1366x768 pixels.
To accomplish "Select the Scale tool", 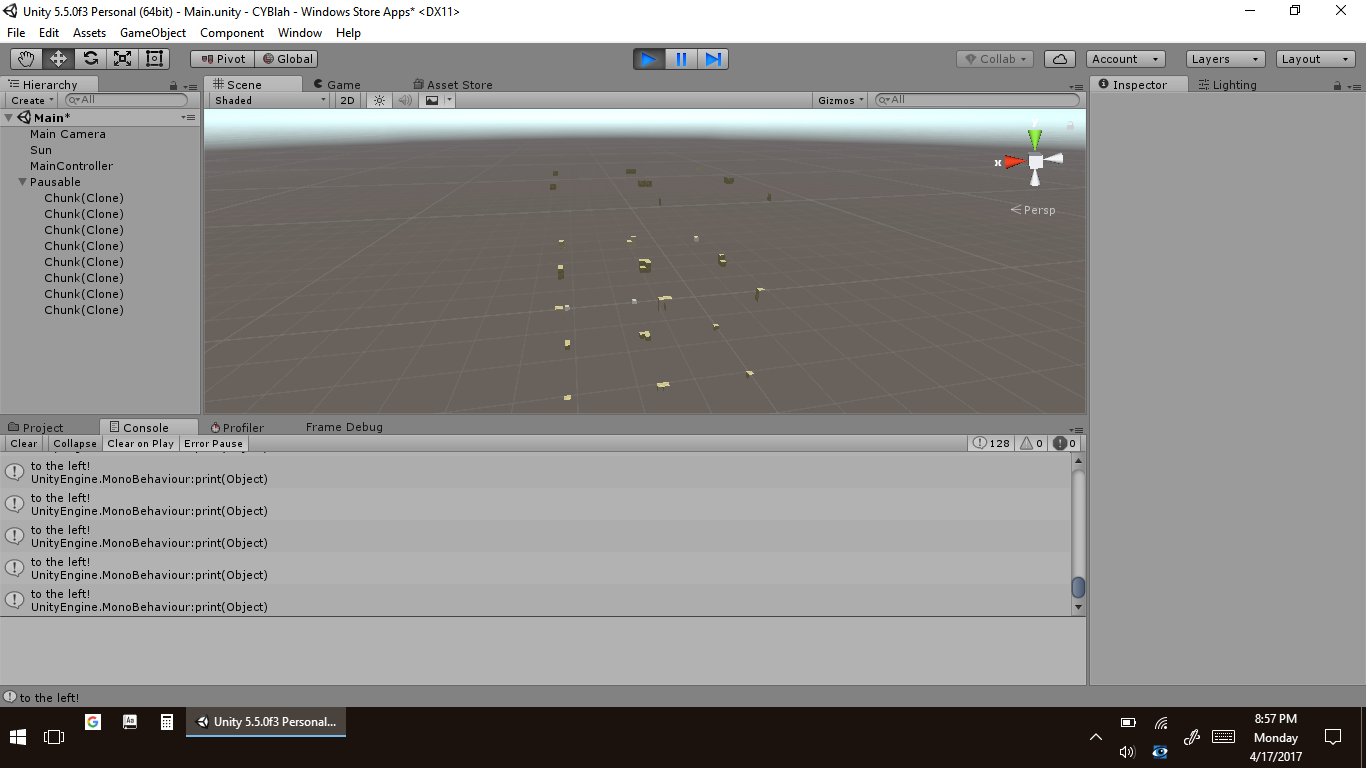I will click(x=122, y=59).
